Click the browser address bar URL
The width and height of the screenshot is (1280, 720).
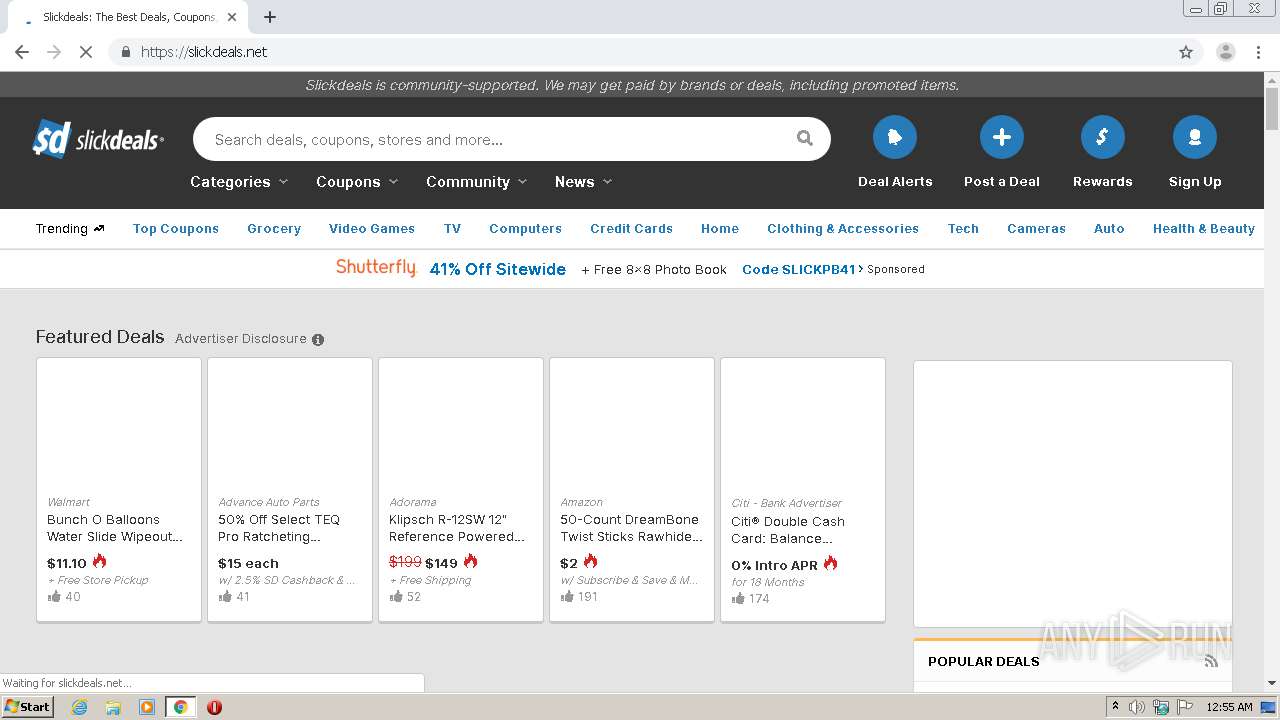point(204,52)
